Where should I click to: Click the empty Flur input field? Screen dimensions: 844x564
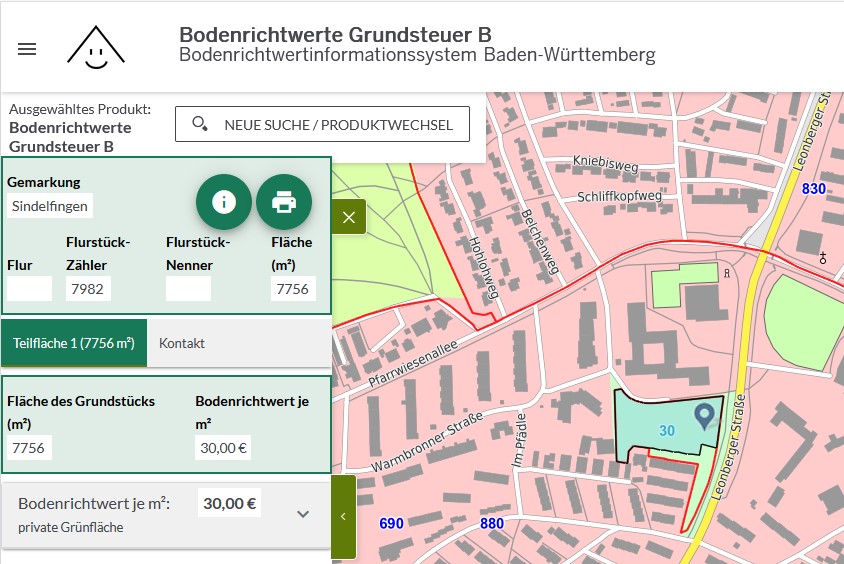point(29,289)
